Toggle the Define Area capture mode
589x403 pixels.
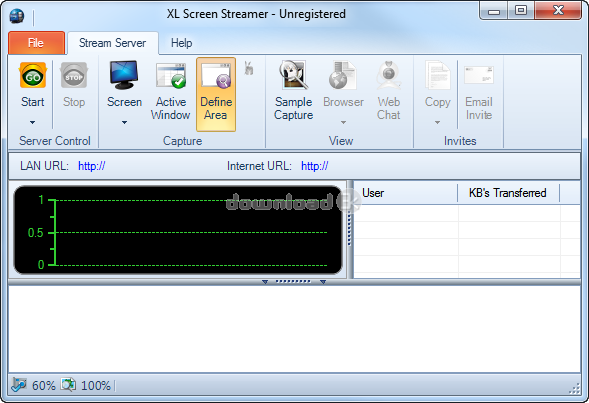pos(216,94)
